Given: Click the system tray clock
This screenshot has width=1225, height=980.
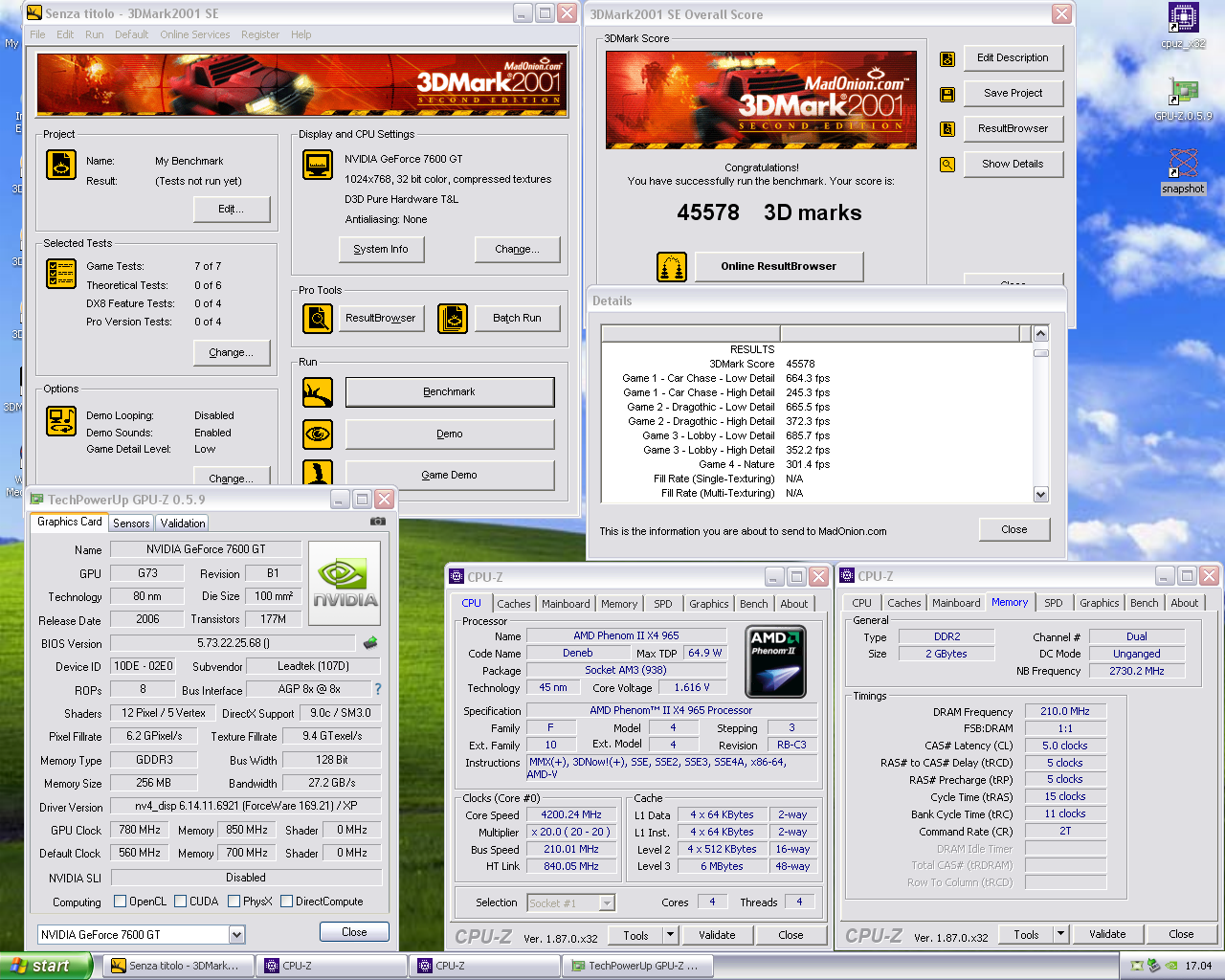Looking at the screenshot, I should pos(1198,966).
